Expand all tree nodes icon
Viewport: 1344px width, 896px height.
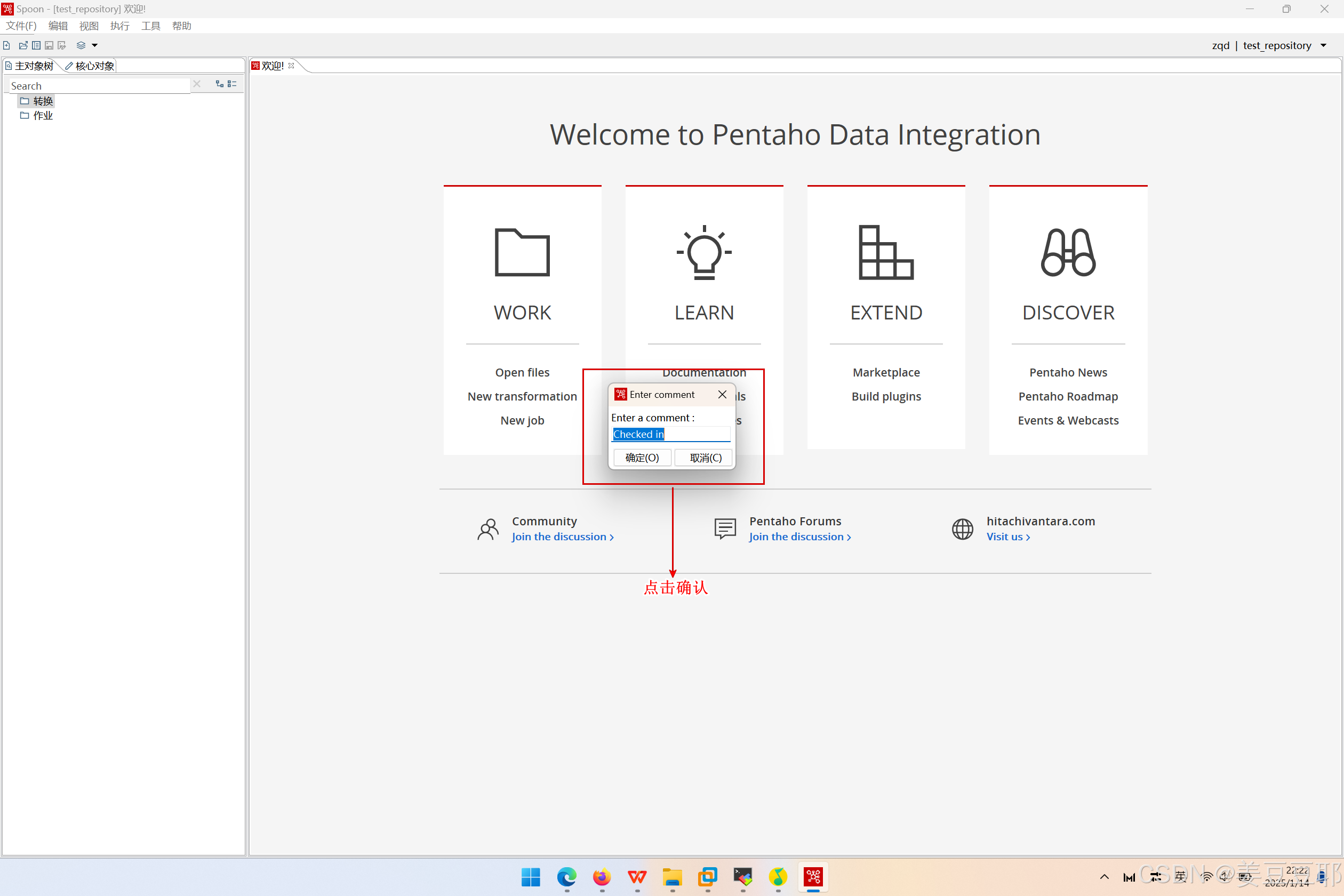pos(219,84)
